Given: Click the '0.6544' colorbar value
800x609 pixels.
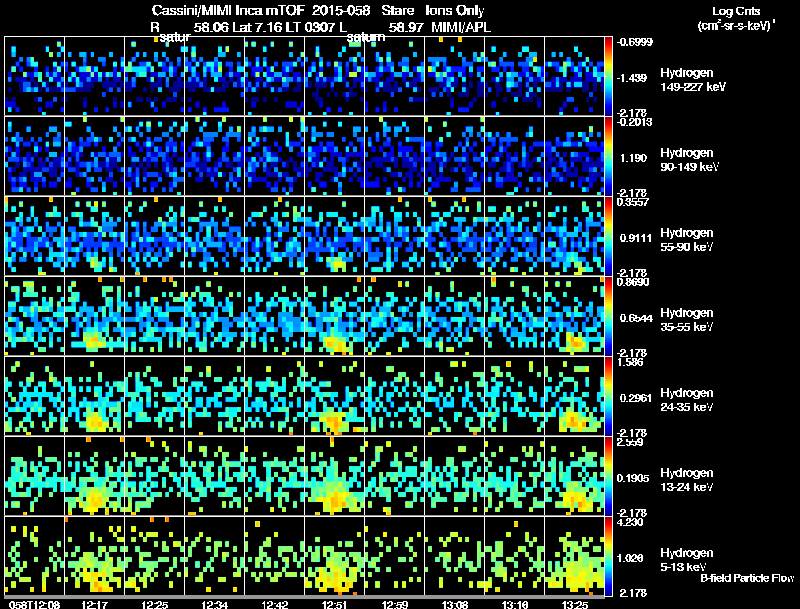Looking at the screenshot, I should 636,318.
